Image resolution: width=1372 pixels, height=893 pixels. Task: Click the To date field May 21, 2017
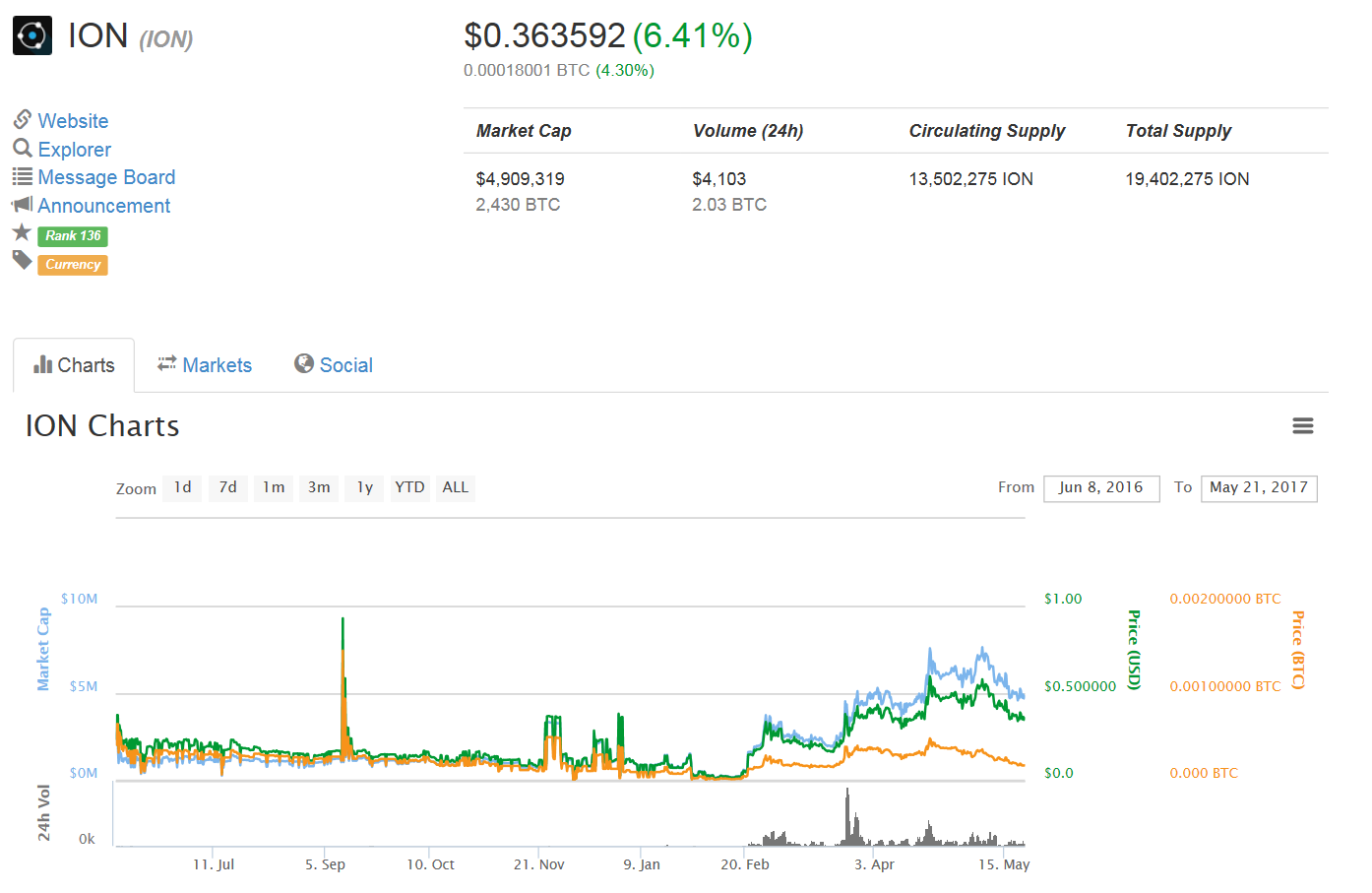click(1259, 487)
